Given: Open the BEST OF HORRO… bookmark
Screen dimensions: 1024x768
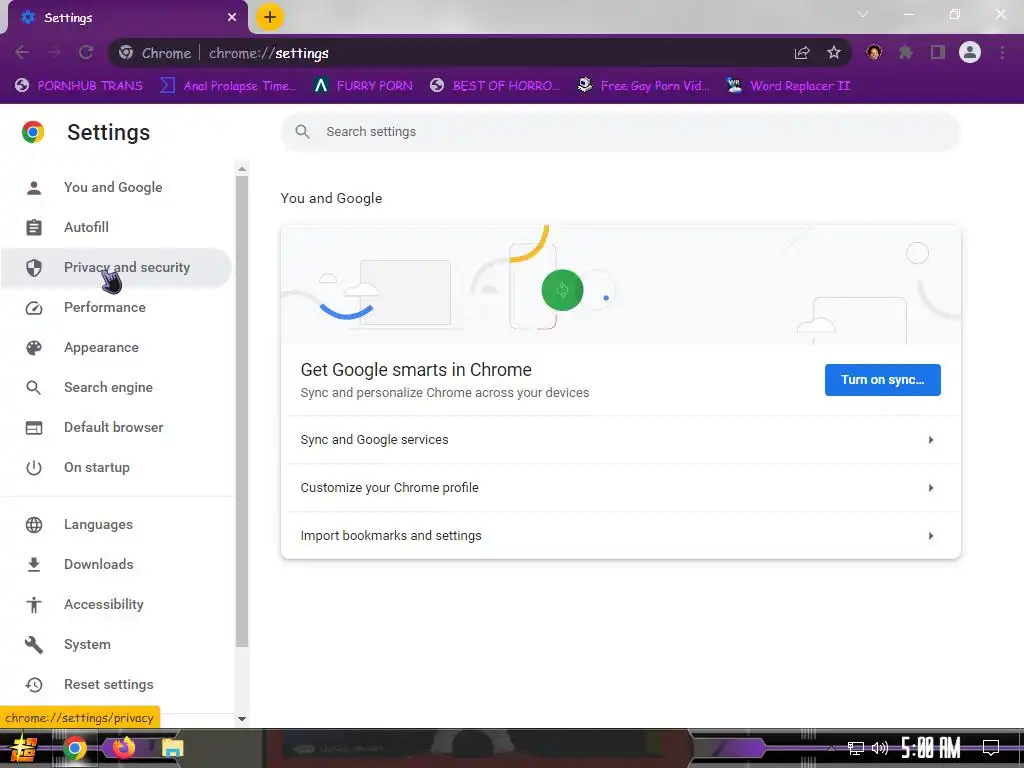Looking at the screenshot, I should [x=495, y=86].
